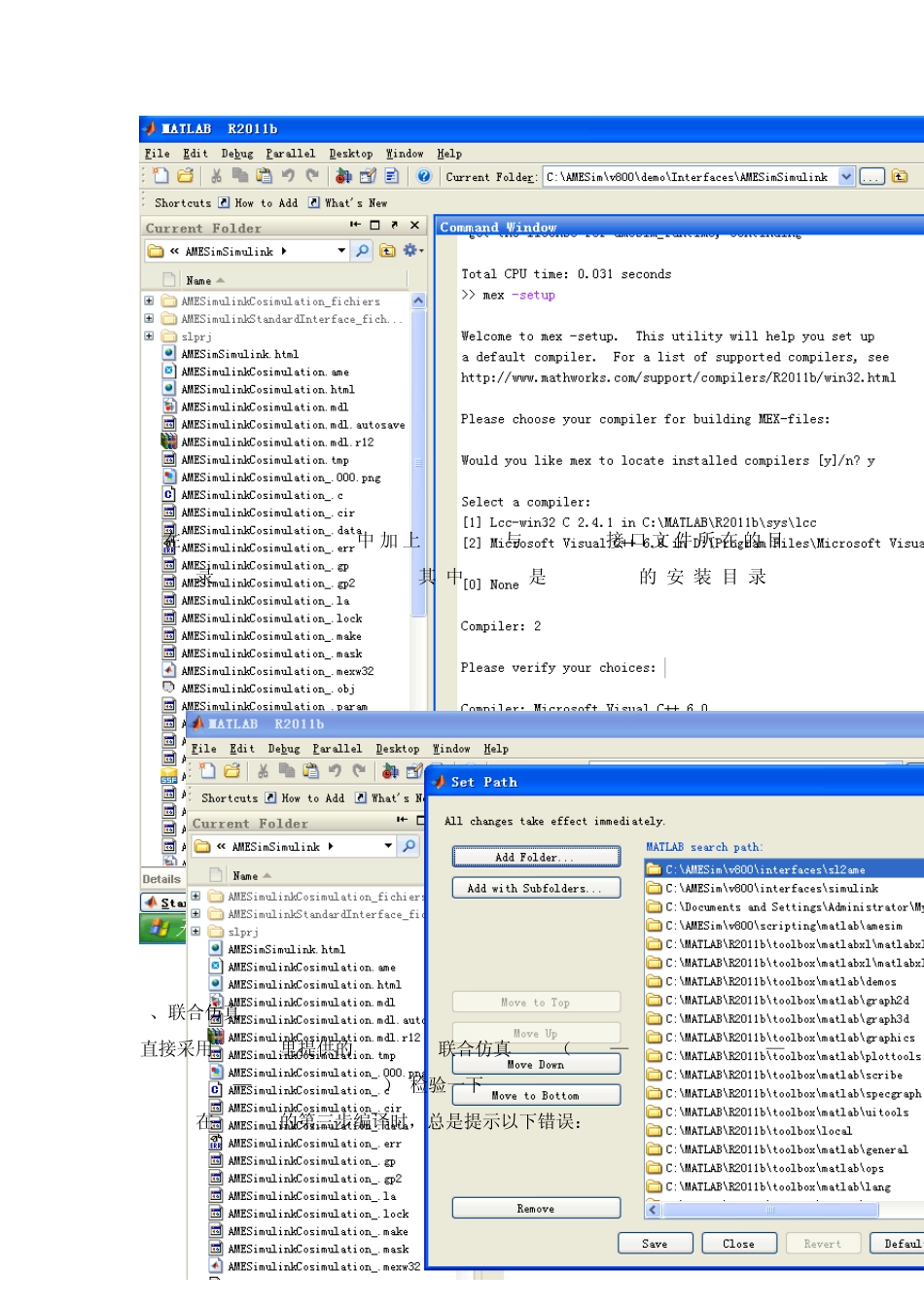Image resolution: width=924 pixels, height=1307 pixels.
Task: Open the Parallel menu in top MATLAB window
Action: (290, 154)
